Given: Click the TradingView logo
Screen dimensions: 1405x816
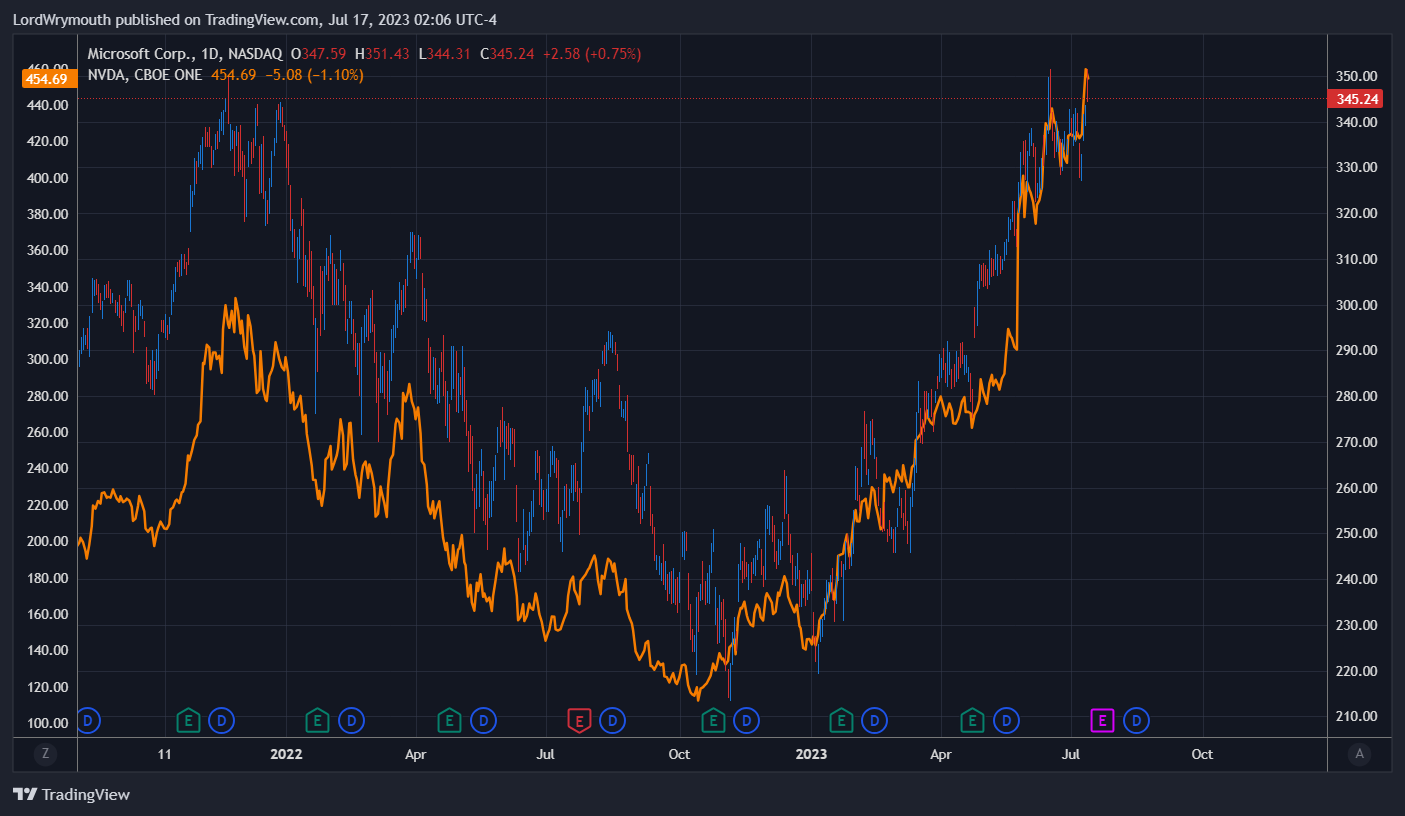Looking at the screenshot, I should (71, 794).
